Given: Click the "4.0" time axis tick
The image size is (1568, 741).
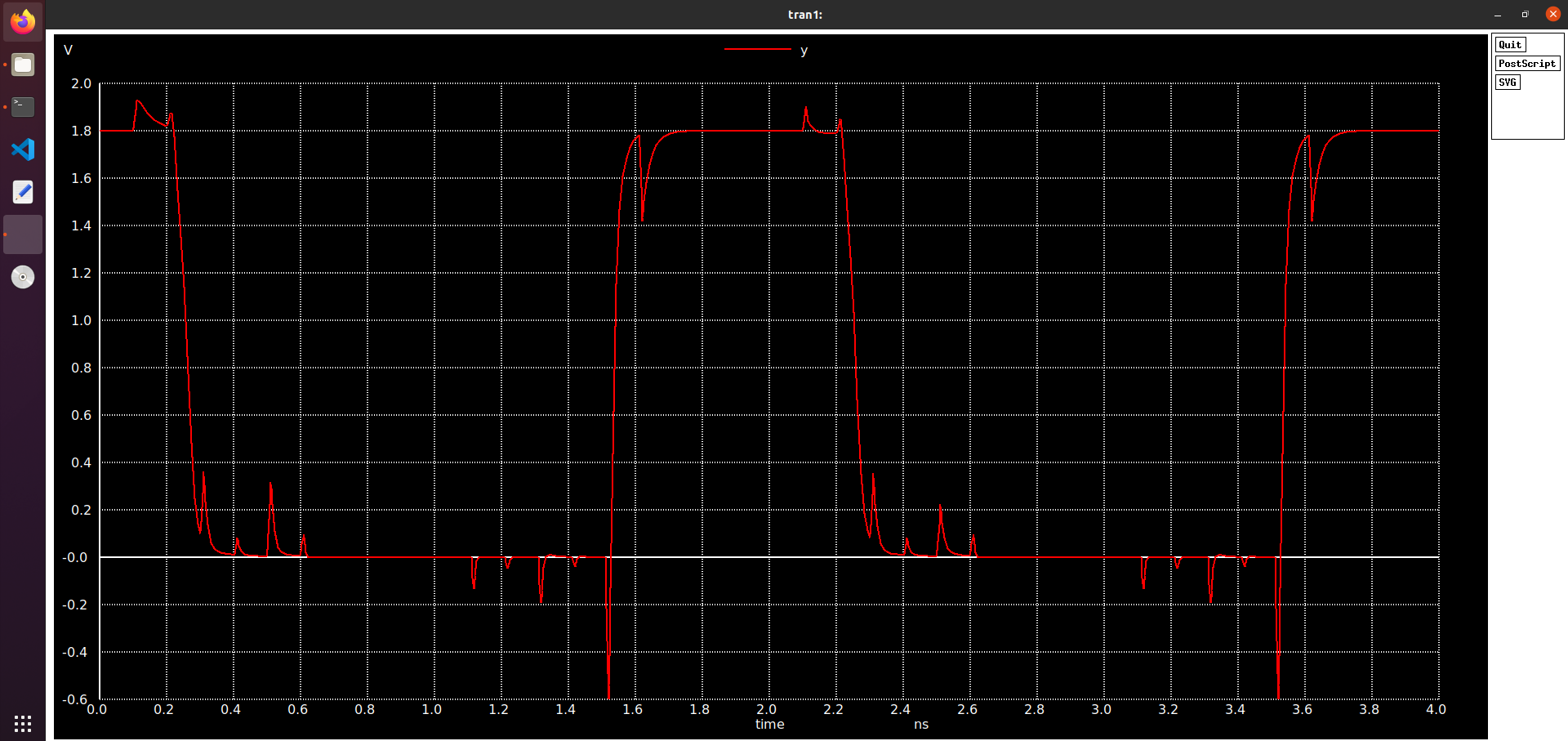Looking at the screenshot, I should click(1436, 709).
